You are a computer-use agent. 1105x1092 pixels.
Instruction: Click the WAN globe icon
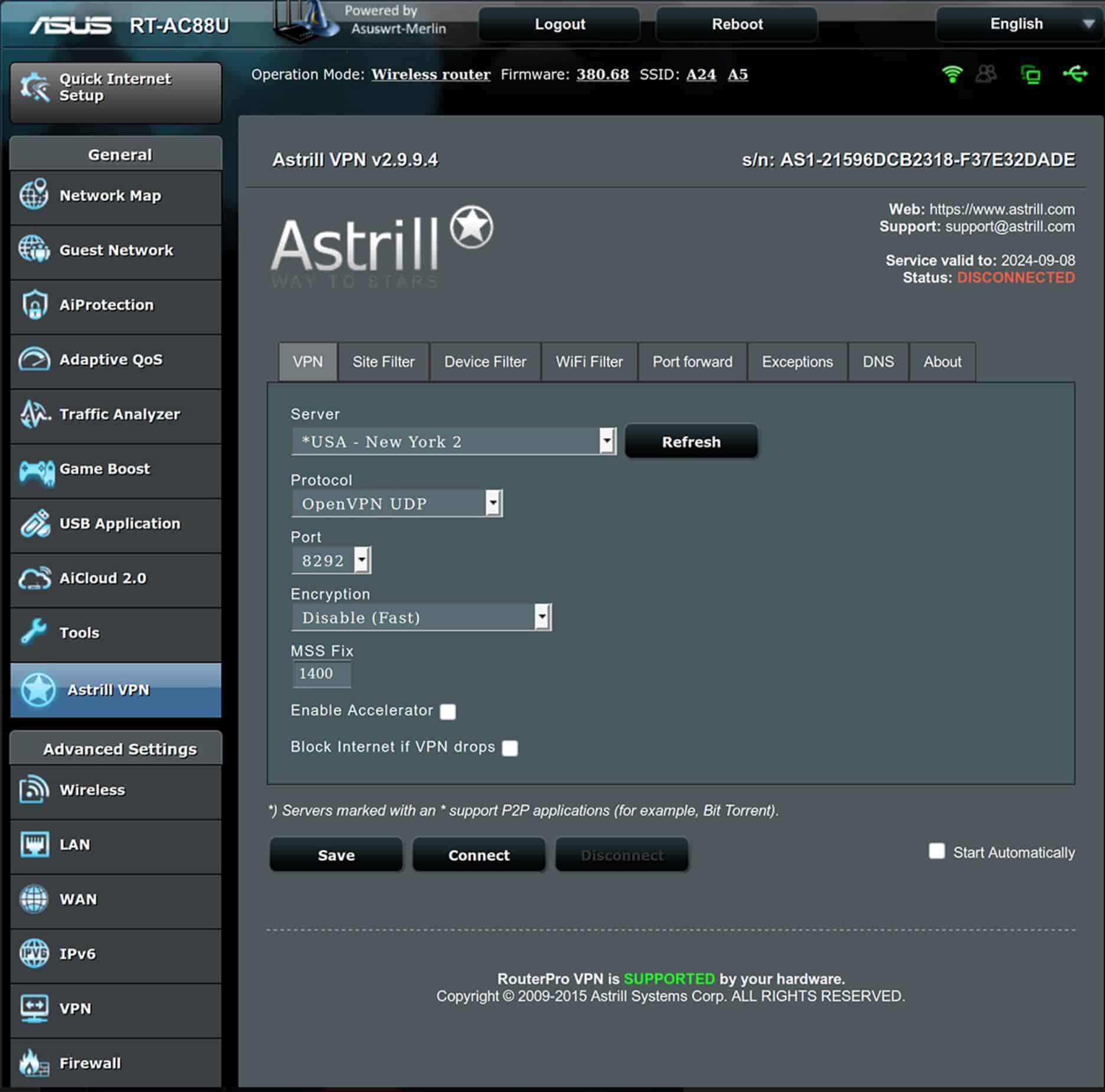click(34, 899)
